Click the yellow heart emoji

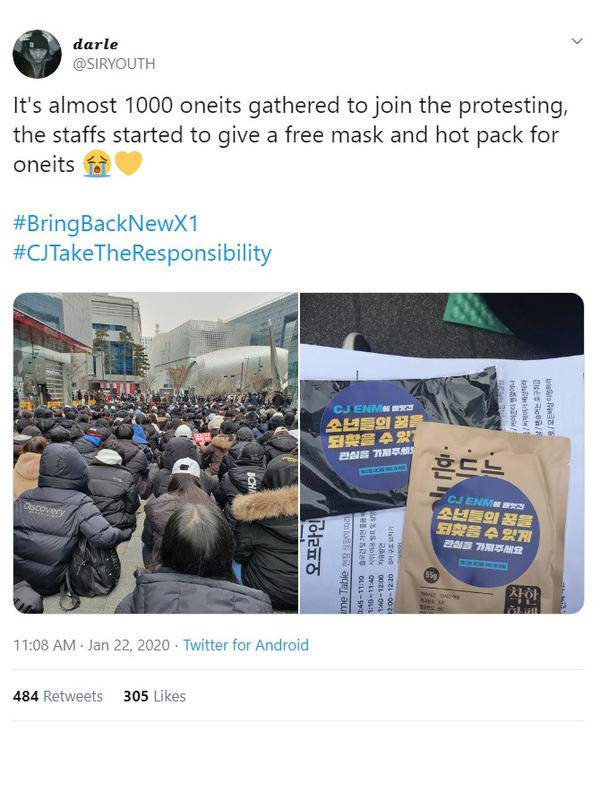[128, 163]
